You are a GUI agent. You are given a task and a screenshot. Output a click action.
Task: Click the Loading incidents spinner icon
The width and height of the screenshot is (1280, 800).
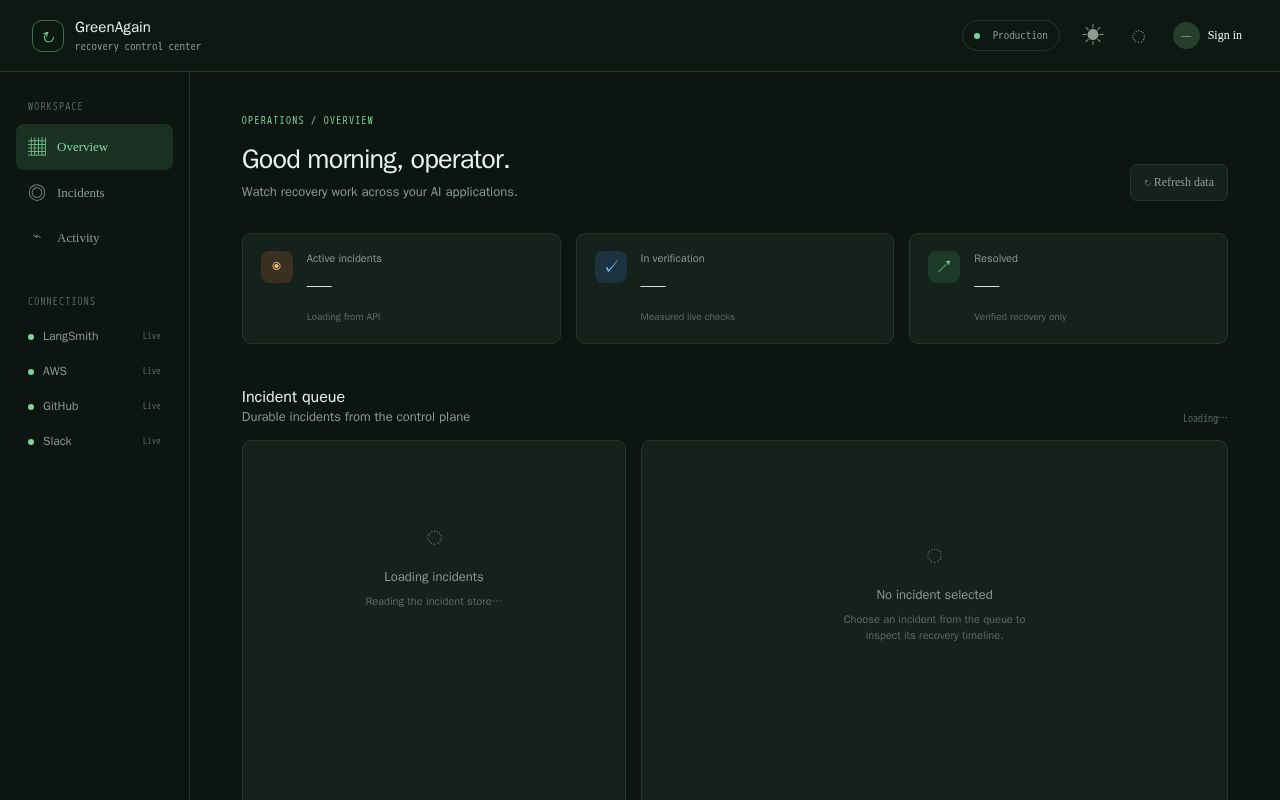tap(434, 538)
